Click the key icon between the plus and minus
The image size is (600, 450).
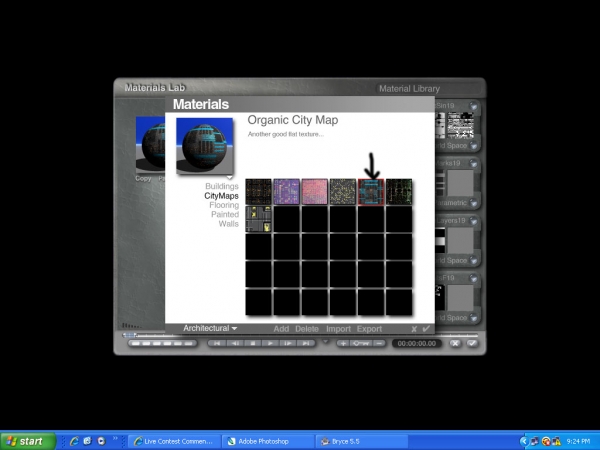[x=361, y=343]
